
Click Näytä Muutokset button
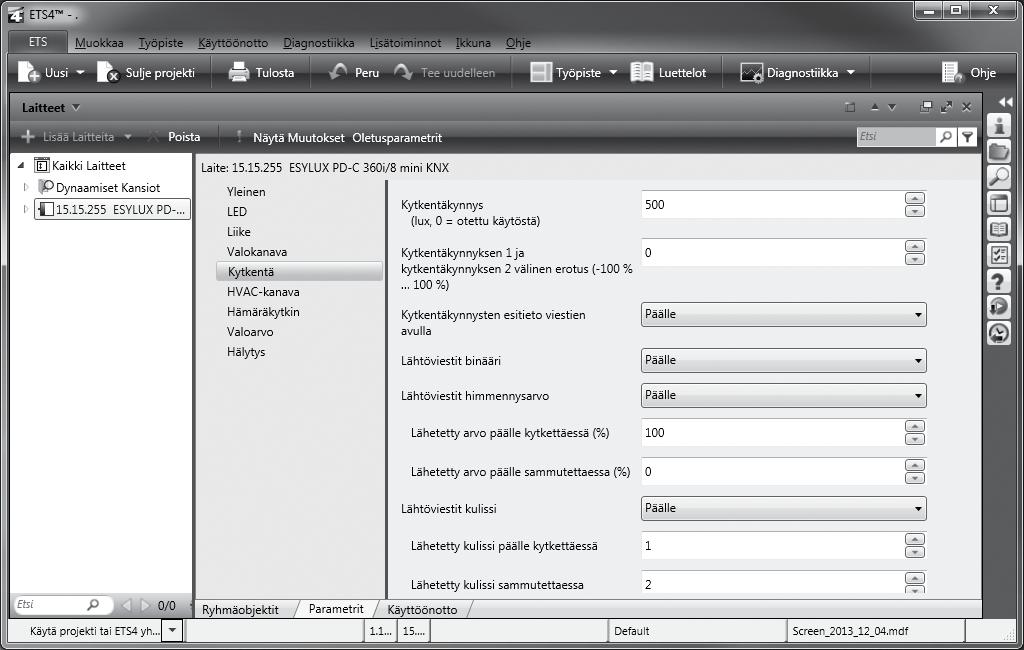point(298,138)
